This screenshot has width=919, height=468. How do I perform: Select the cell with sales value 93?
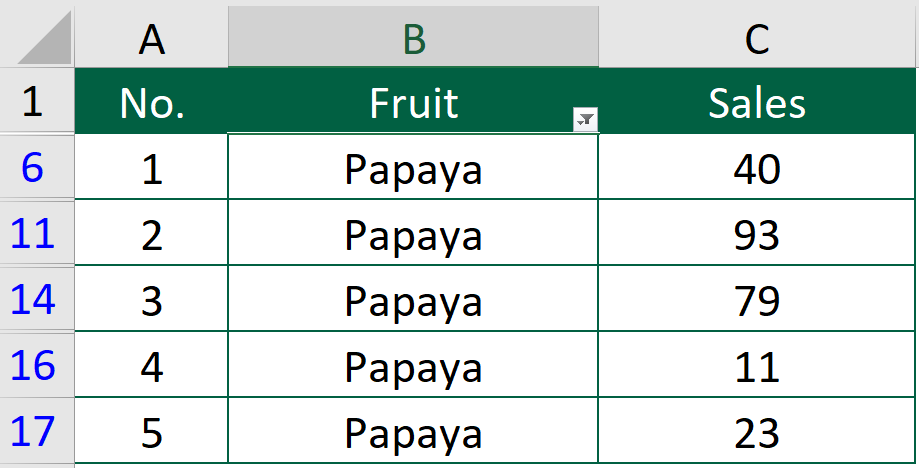tap(757, 233)
